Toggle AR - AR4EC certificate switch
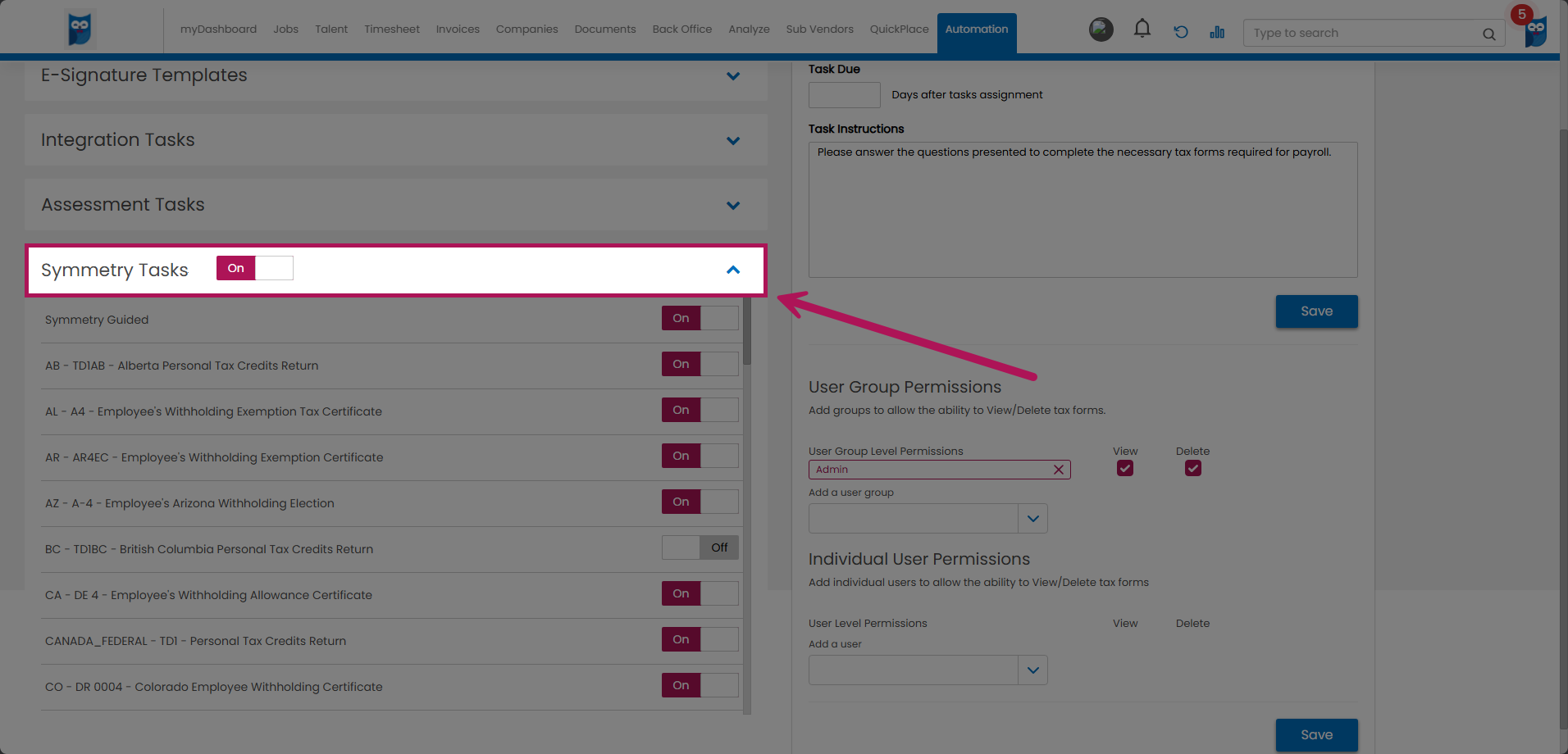This screenshot has width=1568, height=754. (700, 456)
